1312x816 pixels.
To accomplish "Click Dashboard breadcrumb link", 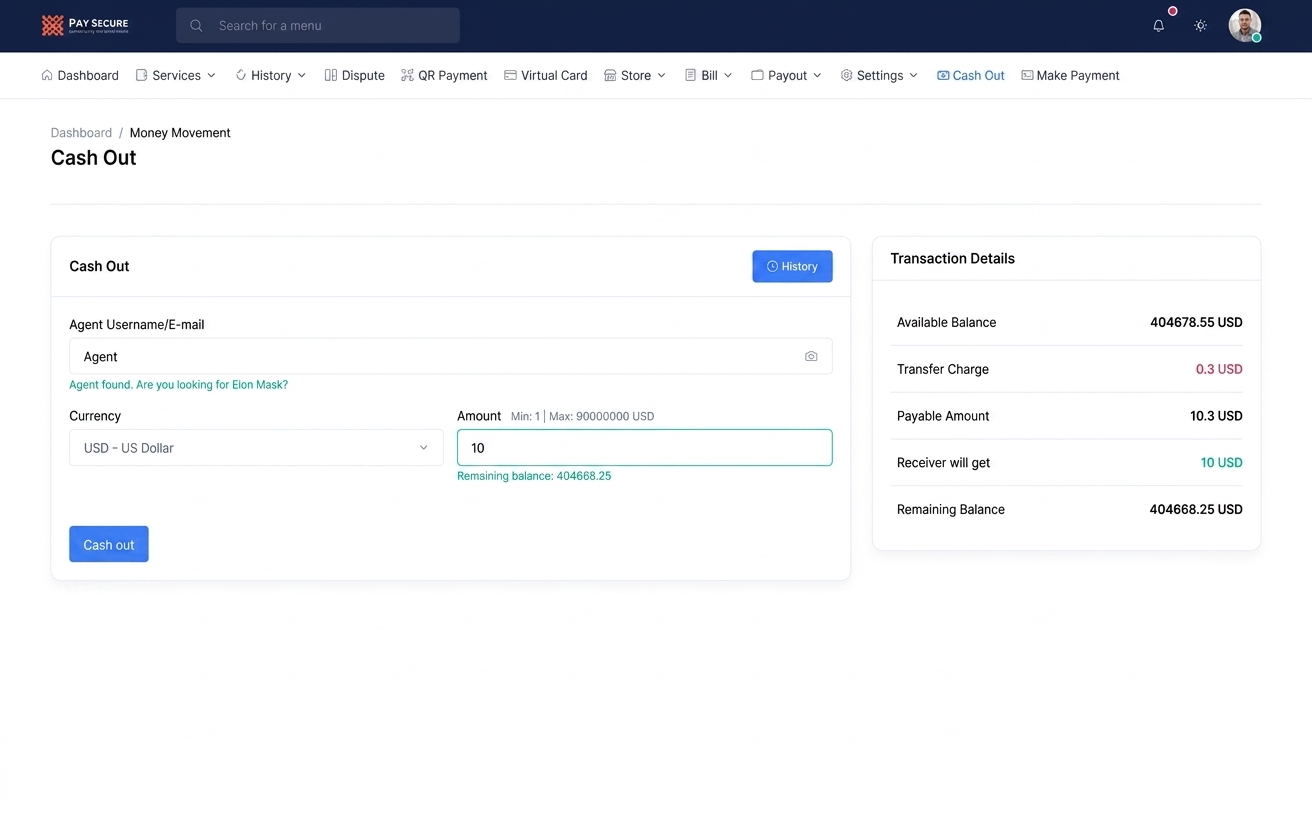I will click(81, 133).
